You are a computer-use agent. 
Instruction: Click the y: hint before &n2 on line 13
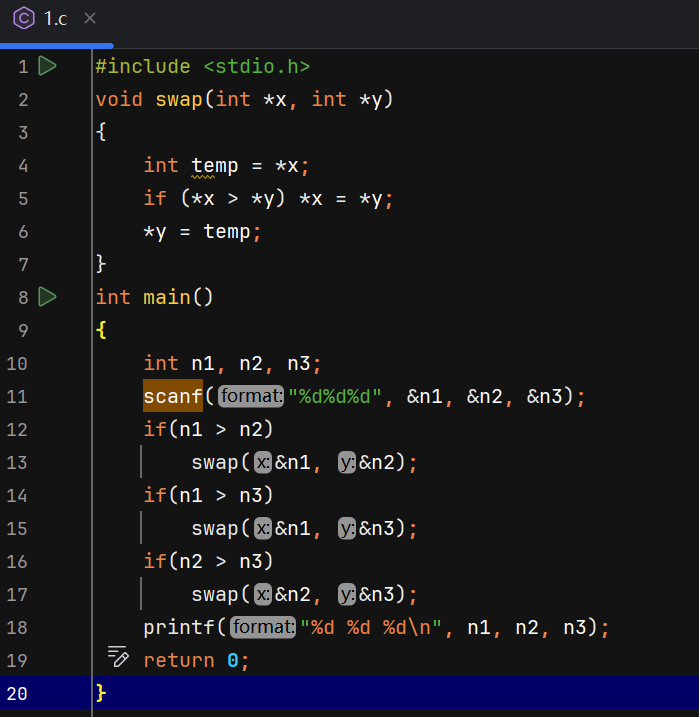point(347,462)
